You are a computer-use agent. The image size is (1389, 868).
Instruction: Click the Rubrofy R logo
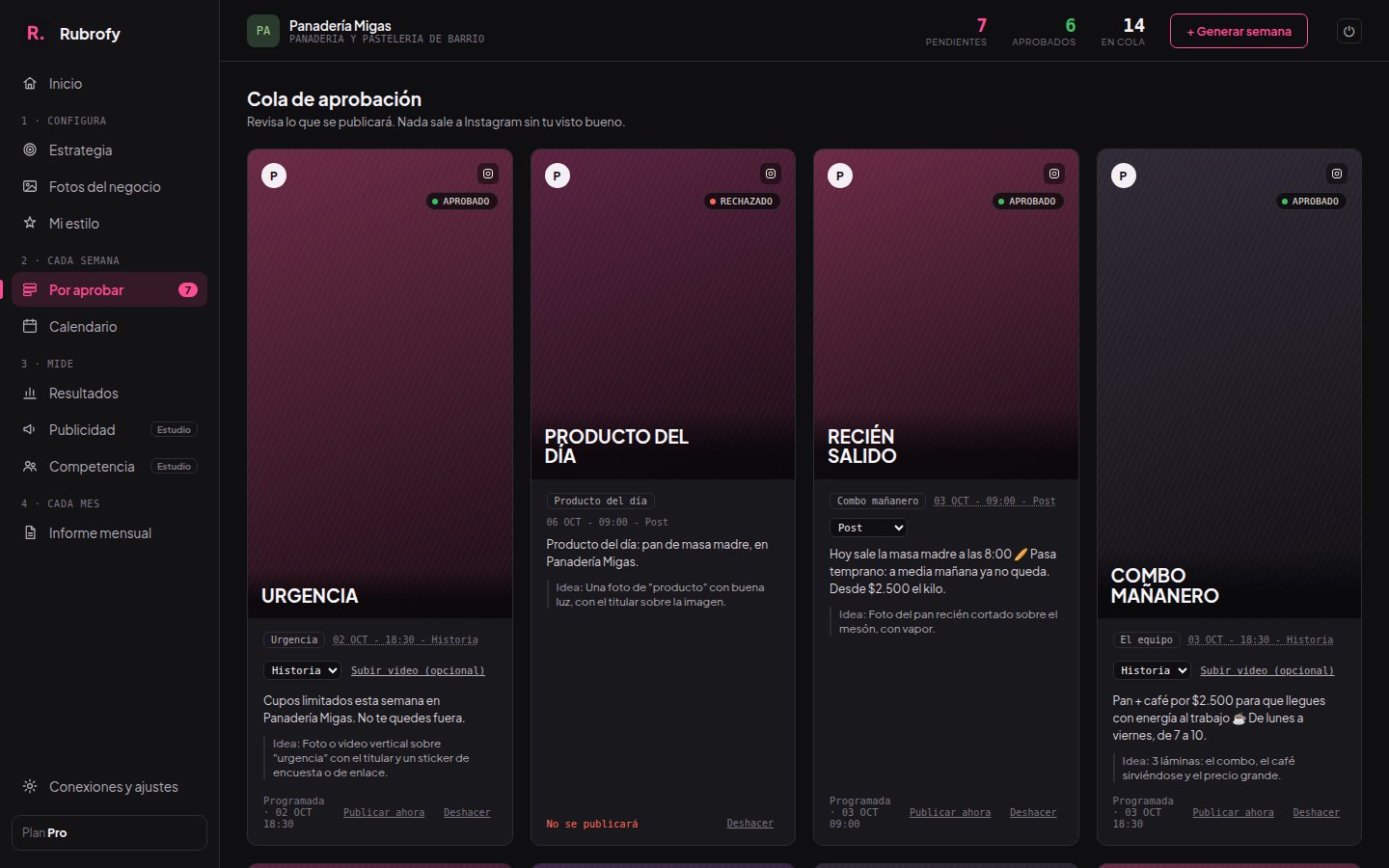pyautogui.click(x=35, y=34)
